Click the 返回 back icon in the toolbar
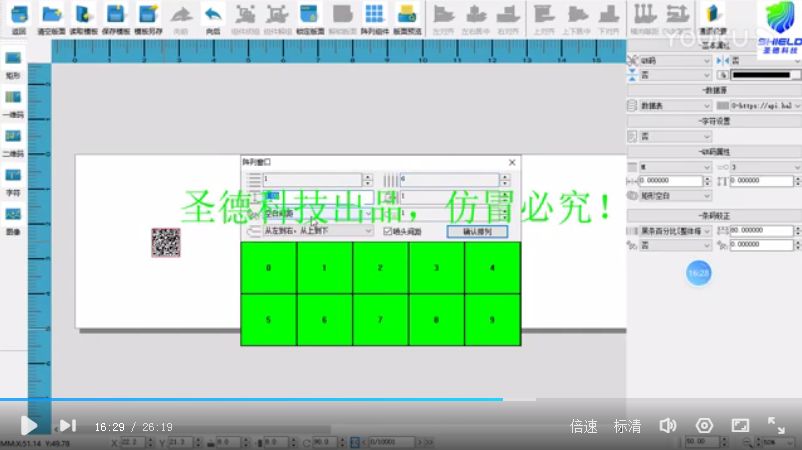 [19, 14]
